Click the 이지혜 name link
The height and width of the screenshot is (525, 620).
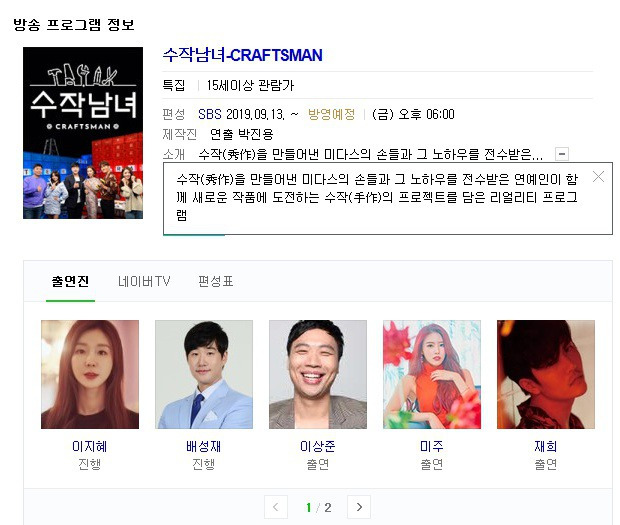coord(90,446)
